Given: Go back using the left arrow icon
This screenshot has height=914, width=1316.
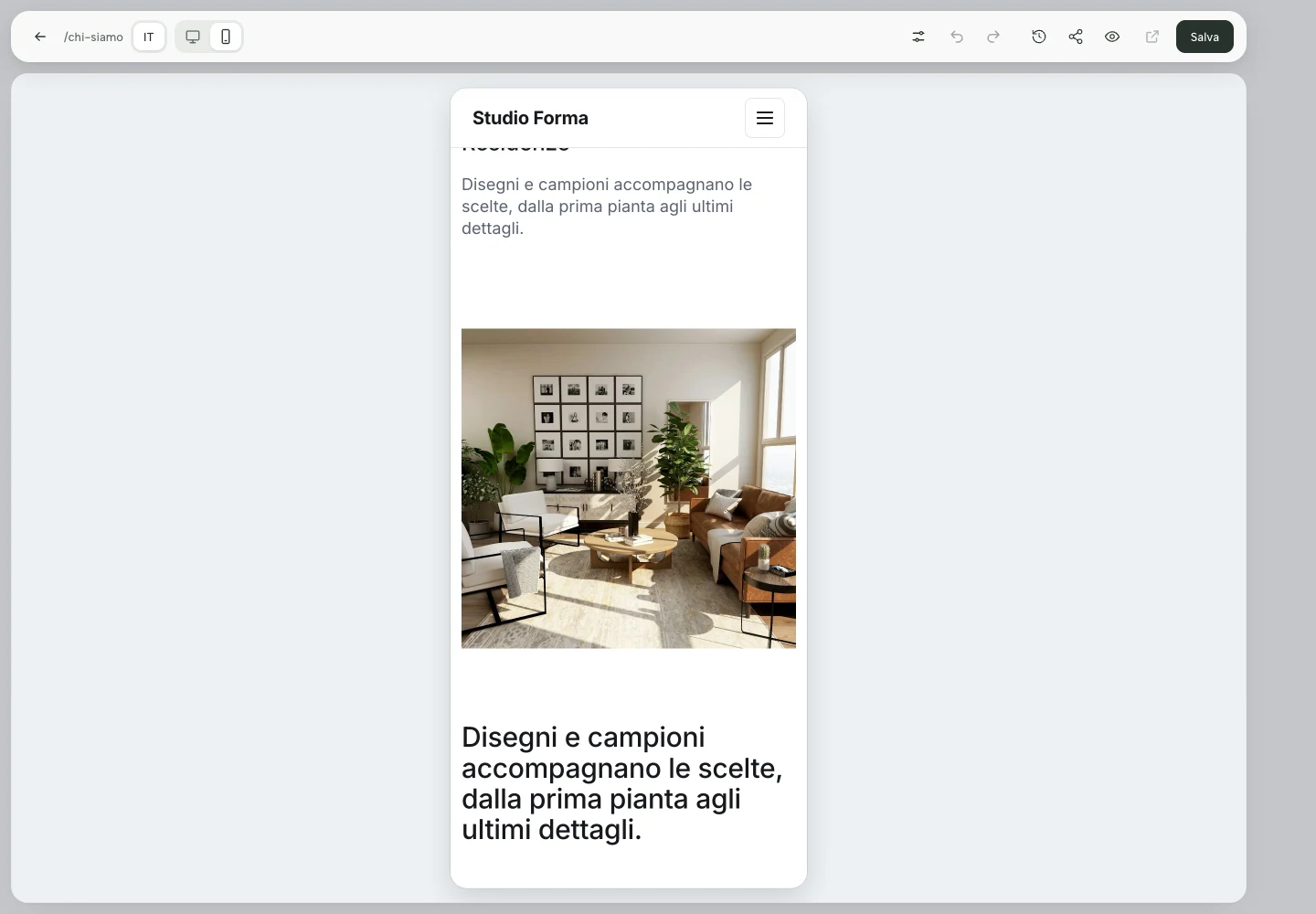Looking at the screenshot, I should tap(40, 37).
